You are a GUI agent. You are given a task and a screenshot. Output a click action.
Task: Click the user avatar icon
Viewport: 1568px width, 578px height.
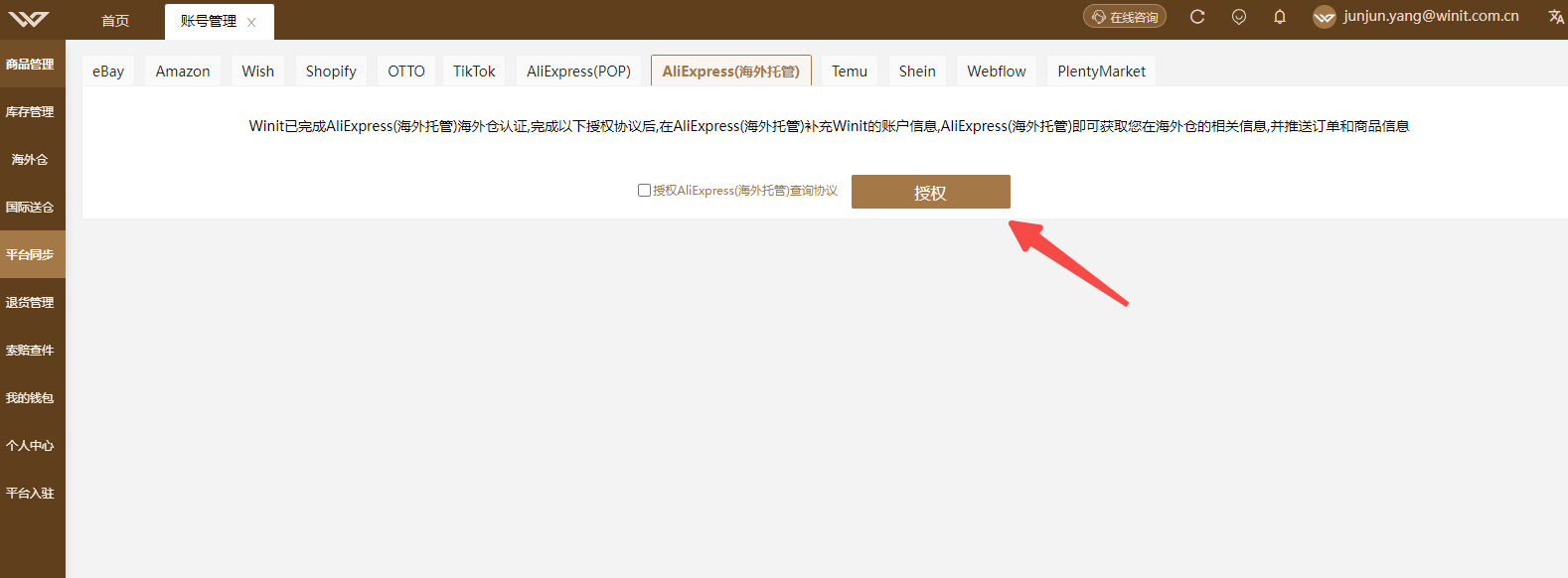[x=1324, y=17]
